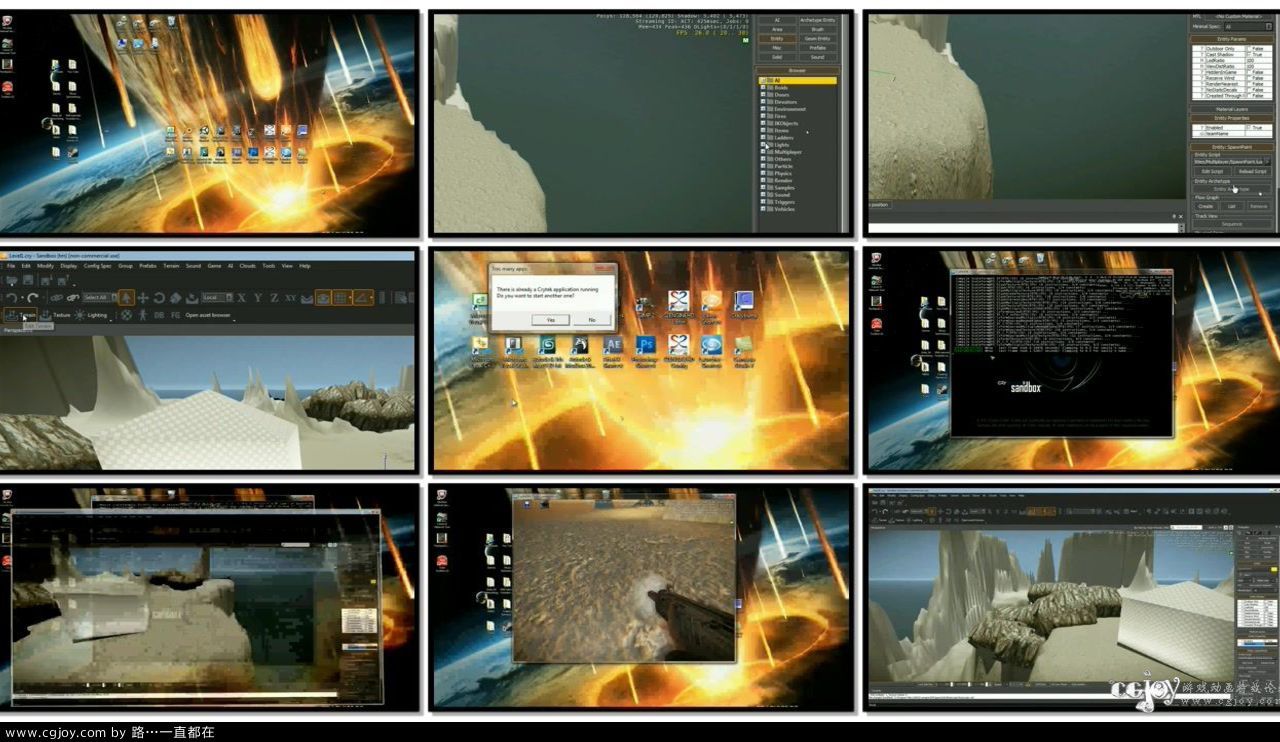Toggle the RenderNearest checkbox
1280x742 pixels.
1249,84
